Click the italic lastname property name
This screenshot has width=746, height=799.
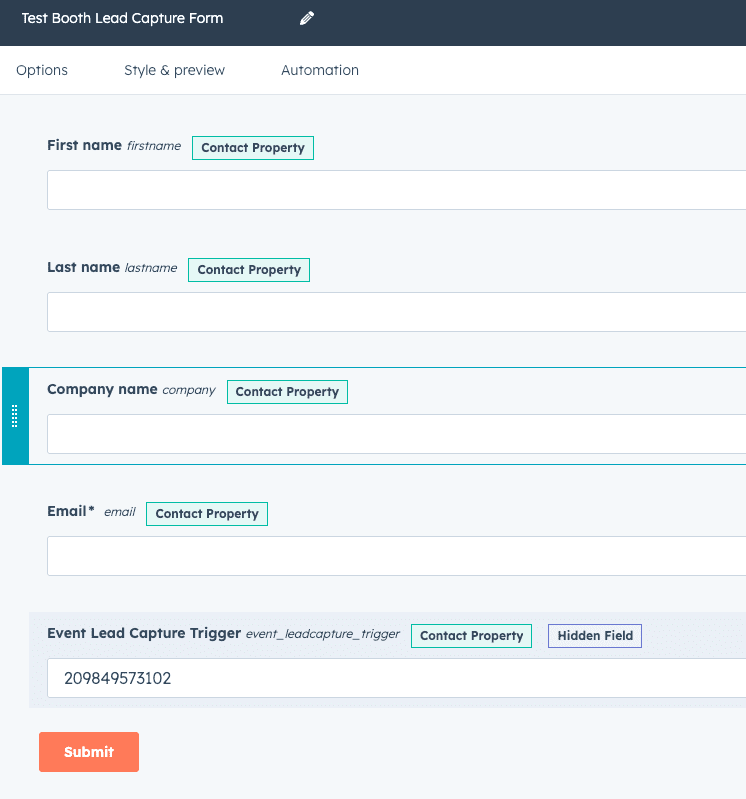click(151, 268)
